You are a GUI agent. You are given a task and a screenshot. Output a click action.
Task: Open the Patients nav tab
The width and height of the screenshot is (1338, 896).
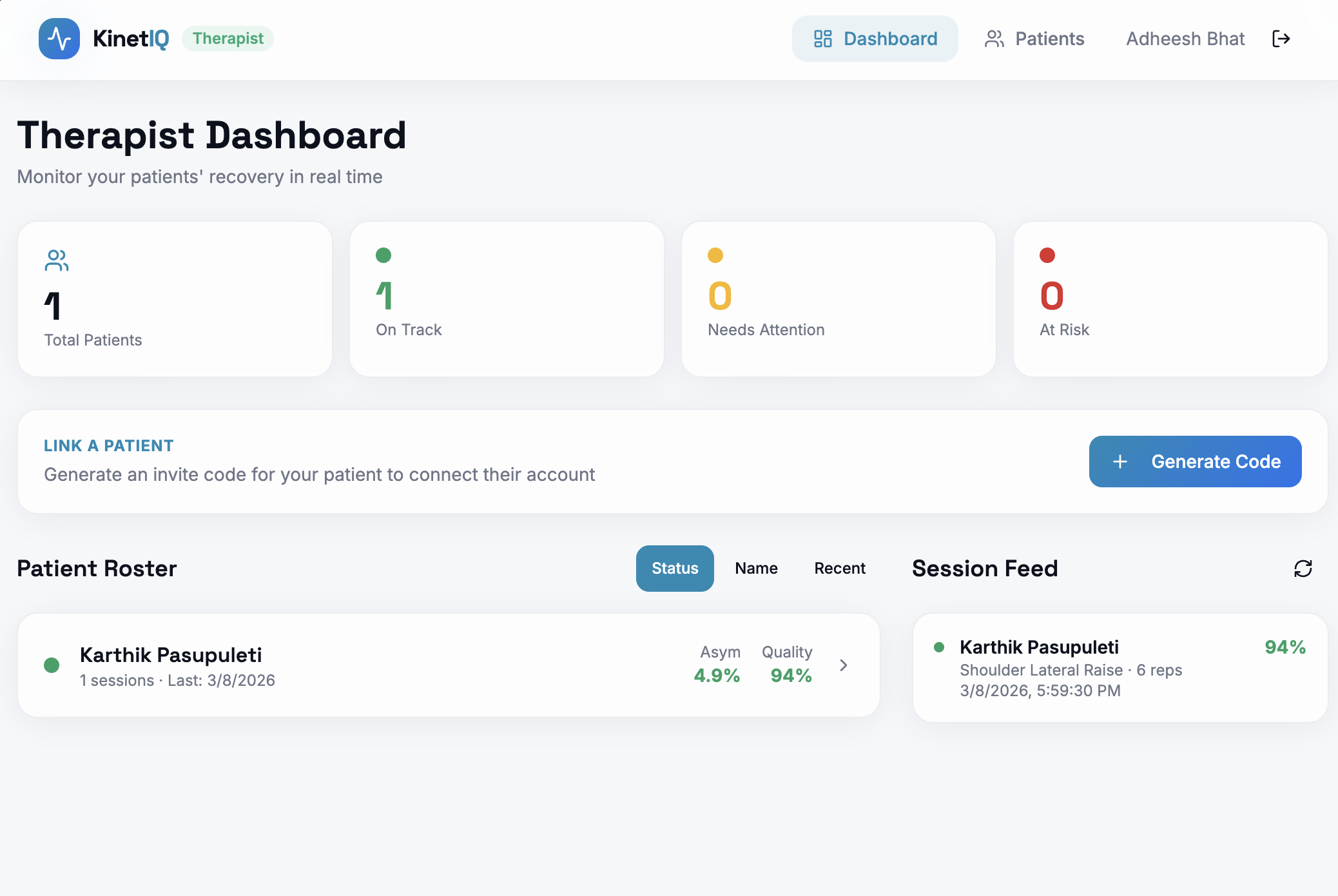point(1034,39)
